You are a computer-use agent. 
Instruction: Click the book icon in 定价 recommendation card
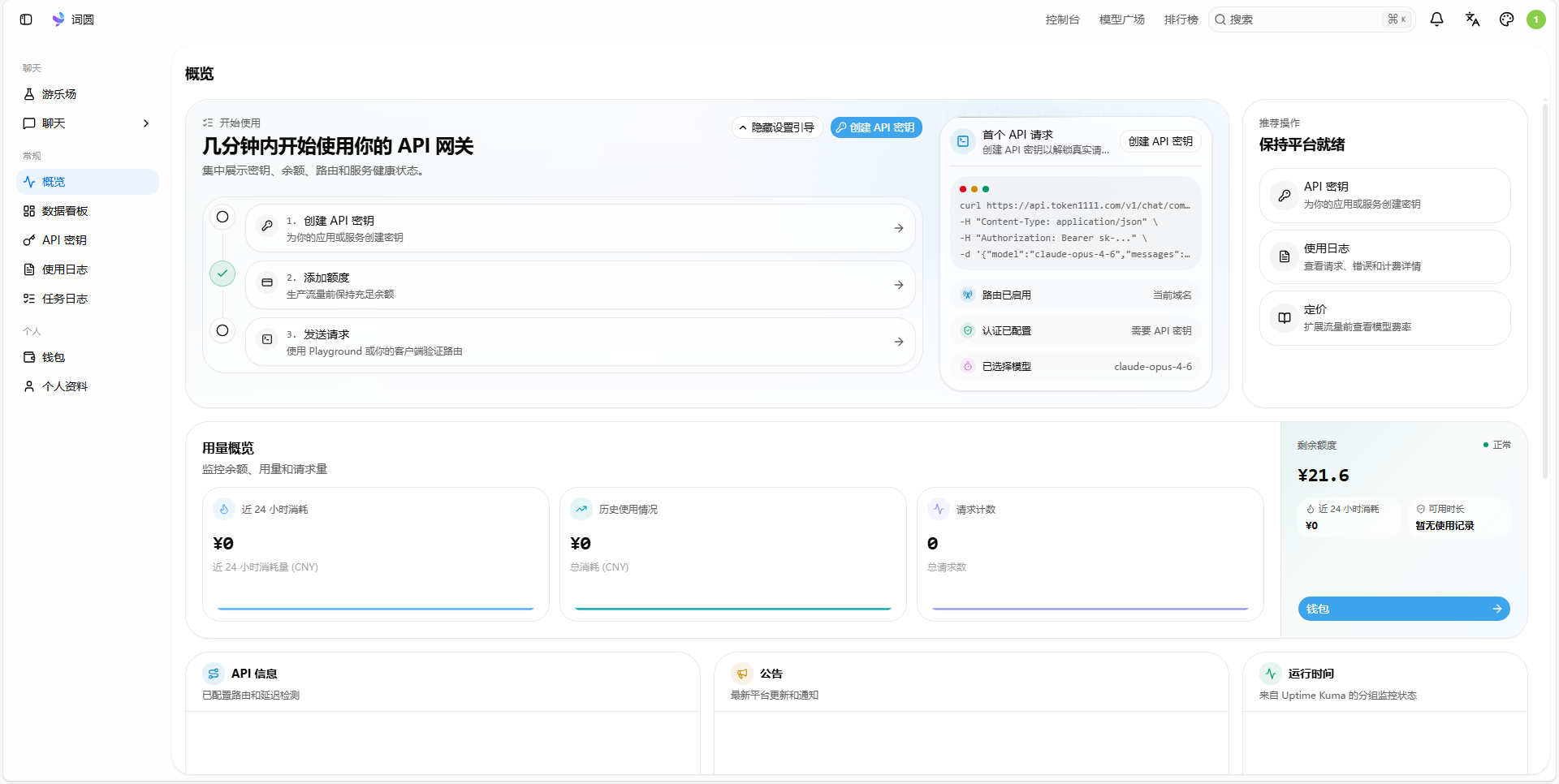point(1285,318)
